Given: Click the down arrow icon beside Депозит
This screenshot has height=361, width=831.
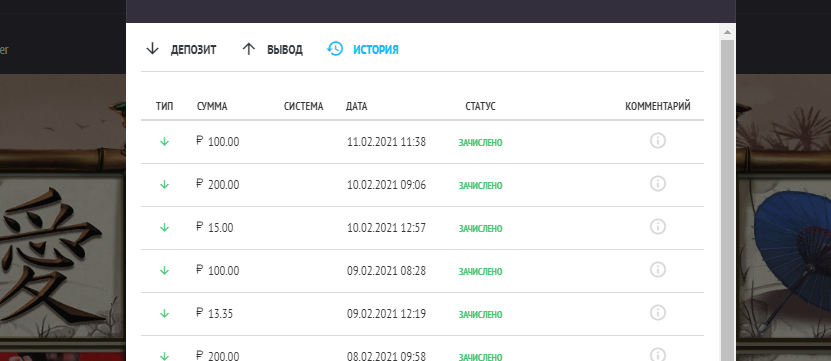Looking at the screenshot, I should pyautogui.click(x=153, y=49).
